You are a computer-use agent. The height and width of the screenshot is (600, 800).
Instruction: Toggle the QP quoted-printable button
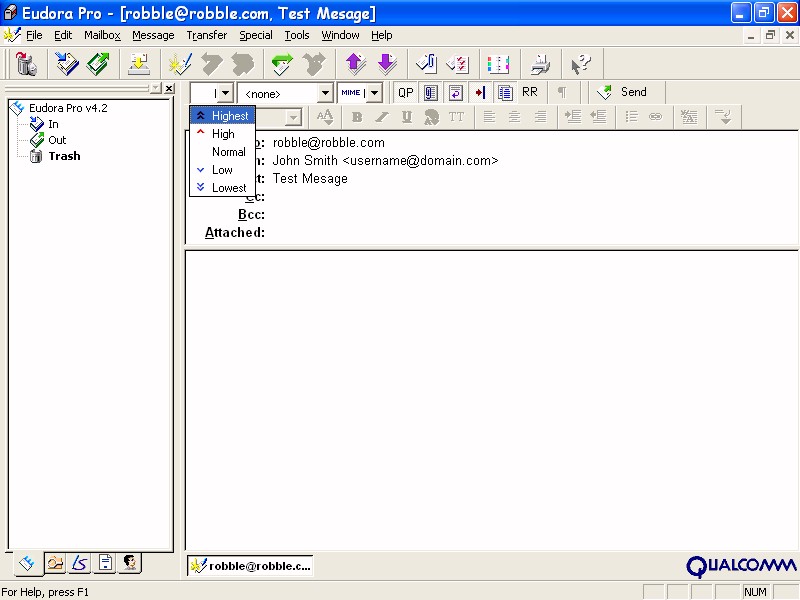click(x=406, y=92)
